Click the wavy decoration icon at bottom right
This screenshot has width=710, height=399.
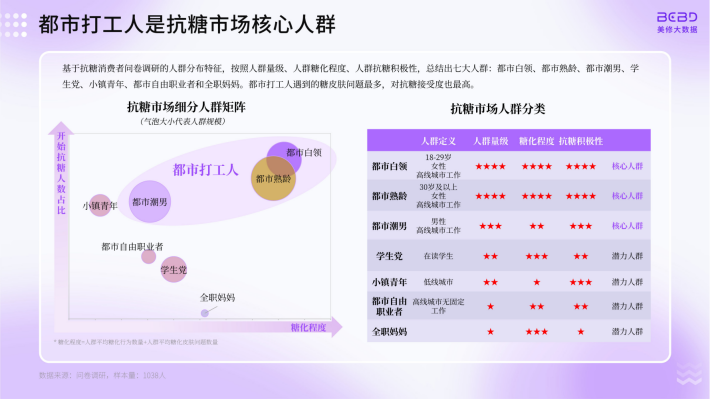coord(689,373)
